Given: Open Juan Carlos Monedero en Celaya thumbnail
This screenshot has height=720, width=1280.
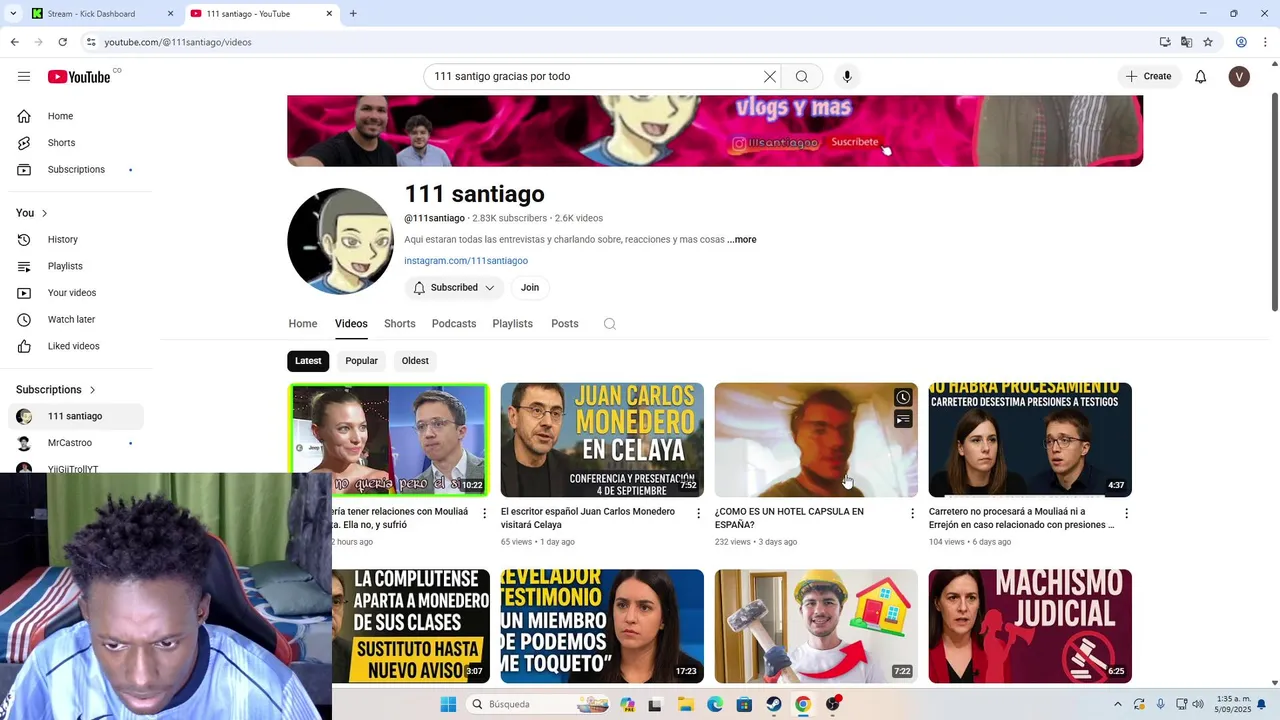Looking at the screenshot, I should [602, 440].
